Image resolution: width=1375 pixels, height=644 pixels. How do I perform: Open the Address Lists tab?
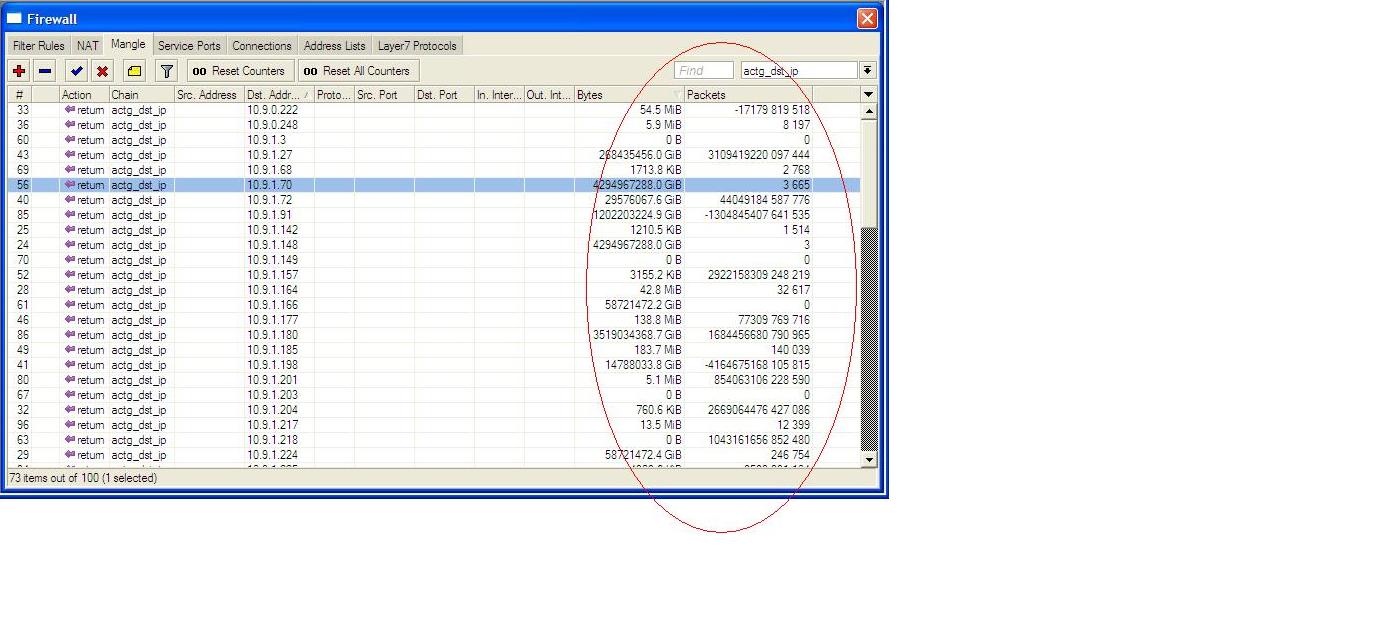click(335, 46)
